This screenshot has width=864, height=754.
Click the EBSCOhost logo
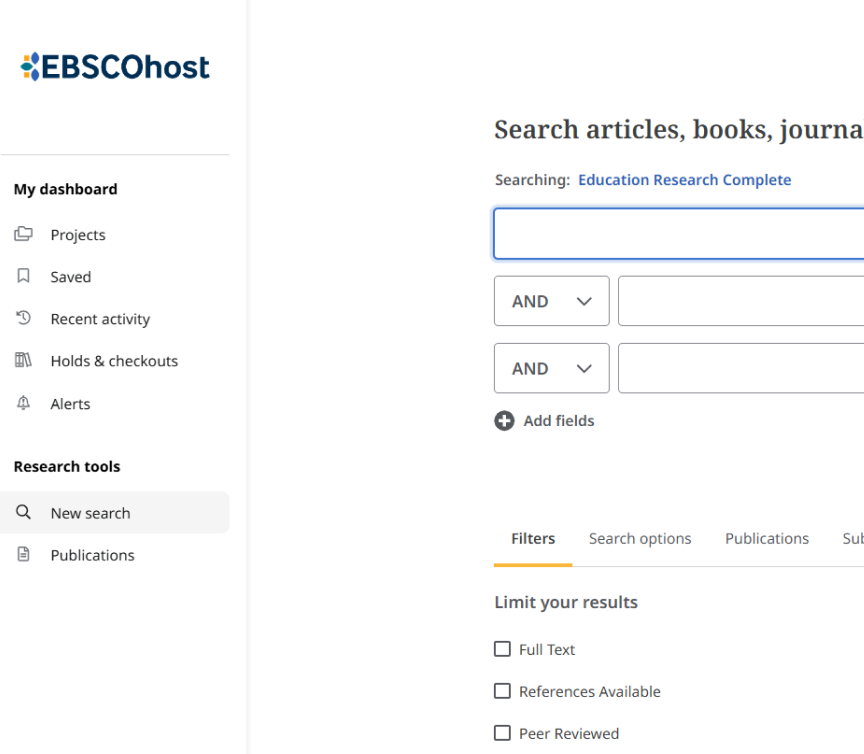point(115,67)
